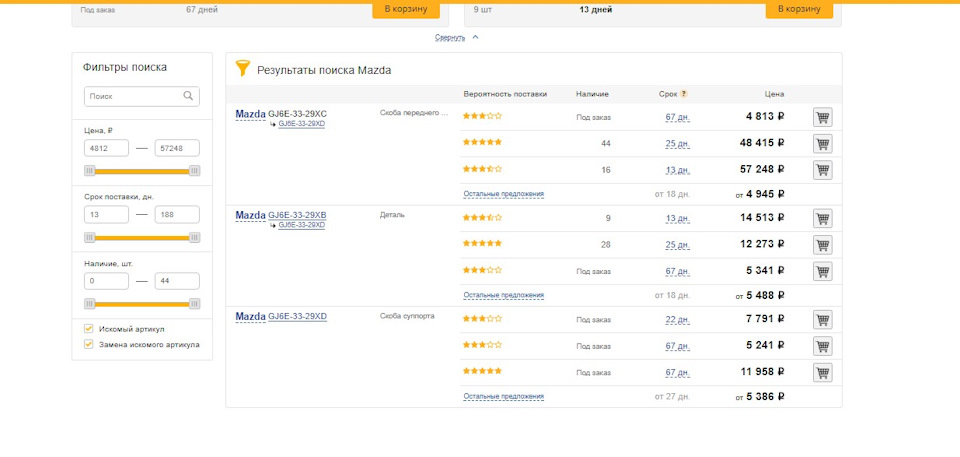Open the Mazda brand link for GJ6E-33-29XD row
960x457 pixels.
[x=250, y=316]
